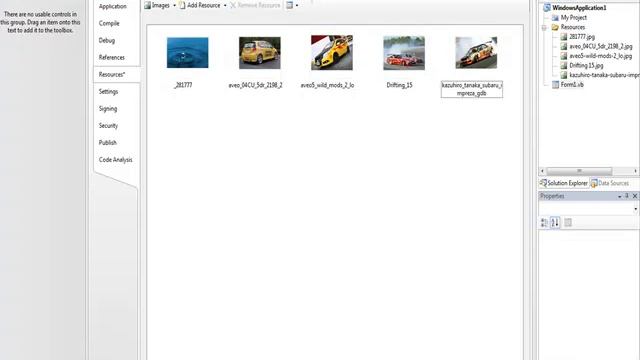Click the kazuhiro_tanaka_subaru name edit box
The image size is (640, 360).
(x=472, y=89)
